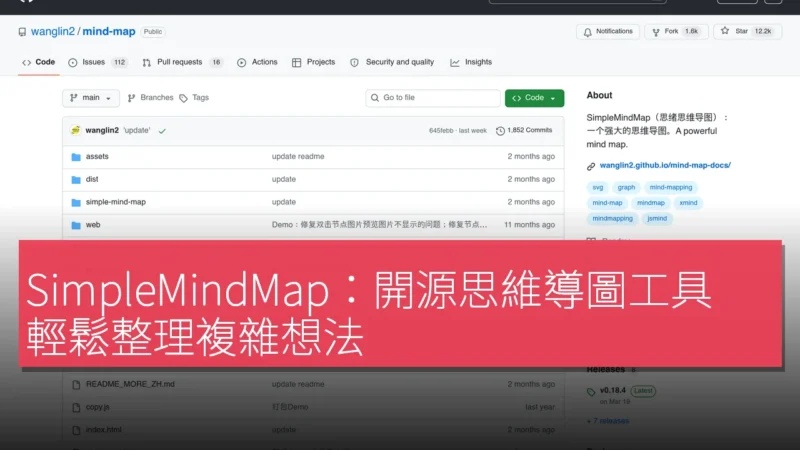
Task: Select the xmind topic tag
Action: [x=688, y=203]
